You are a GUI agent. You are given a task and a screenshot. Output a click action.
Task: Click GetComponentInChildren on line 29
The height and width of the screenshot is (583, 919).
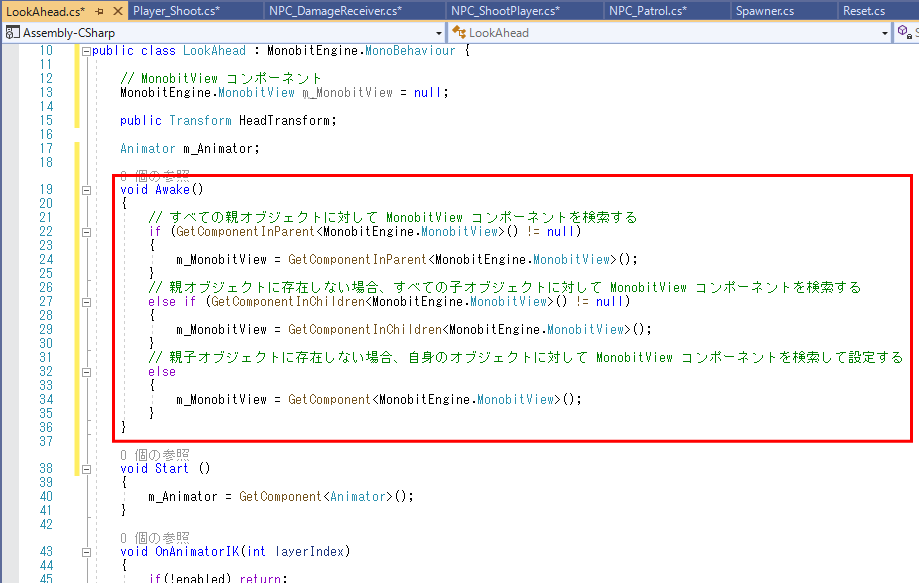(365, 329)
